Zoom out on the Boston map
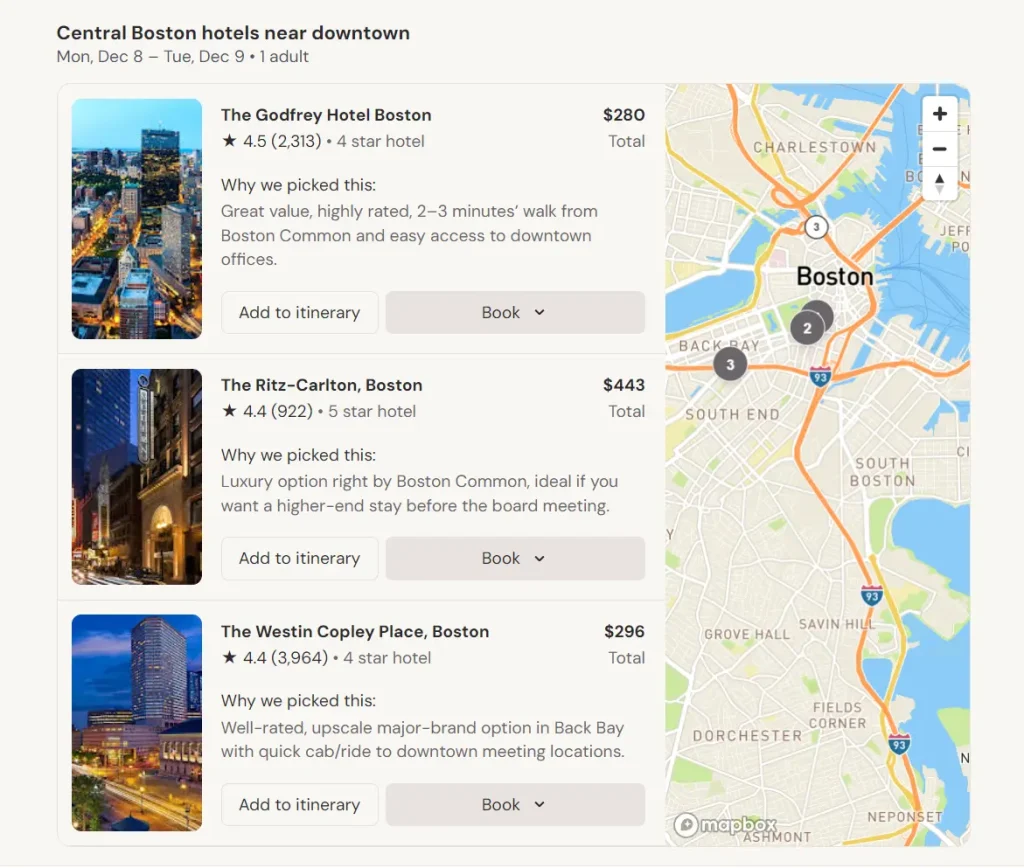Image resolution: width=1024 pixels, height=868 pixels. (939, 148)
